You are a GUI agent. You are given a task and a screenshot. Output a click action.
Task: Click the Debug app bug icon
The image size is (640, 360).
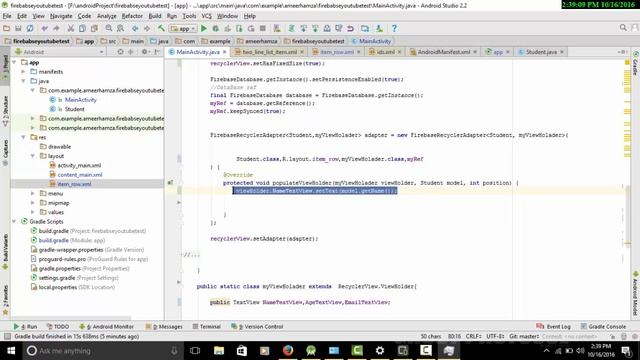216,29
